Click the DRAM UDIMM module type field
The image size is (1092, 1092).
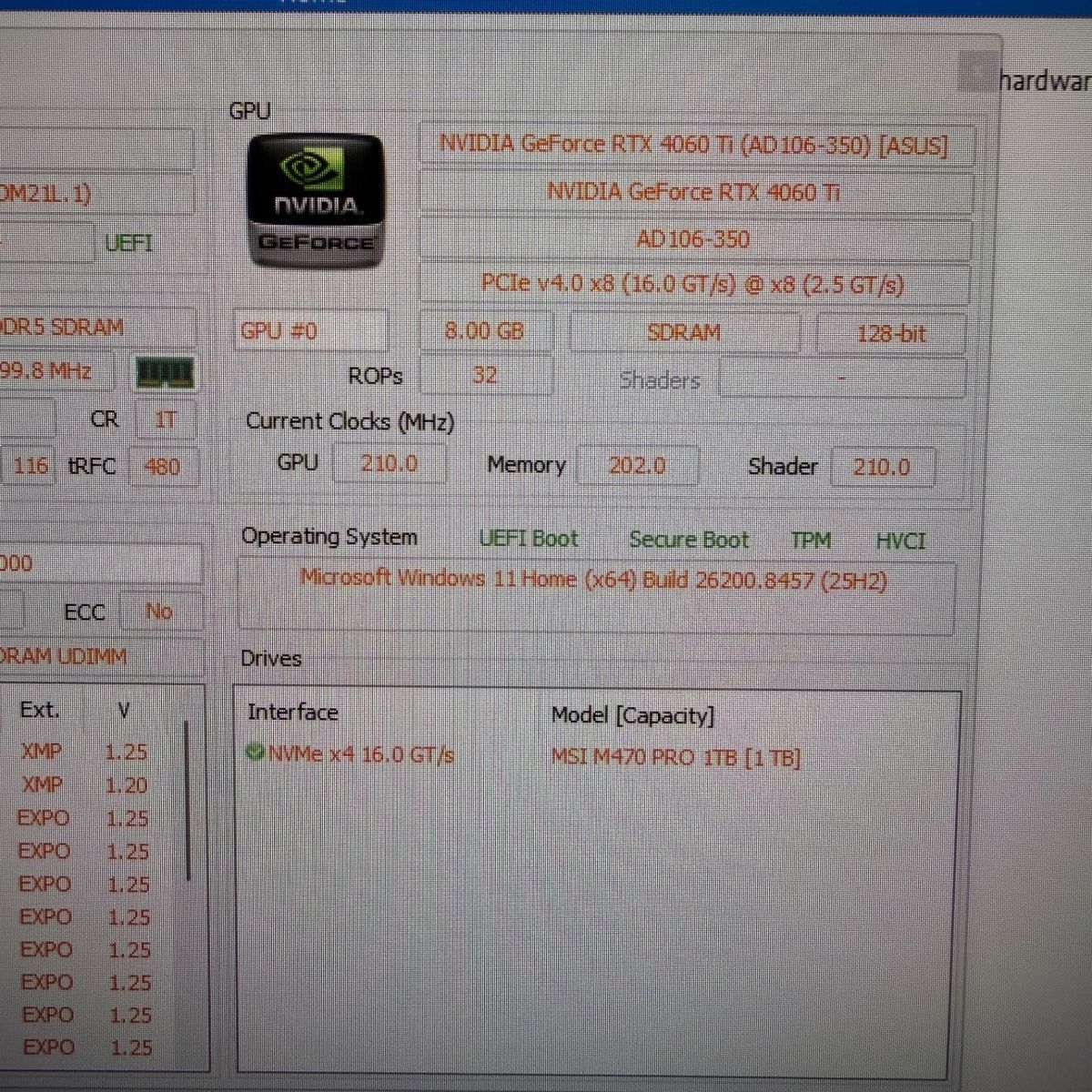[x=100, y=656]
